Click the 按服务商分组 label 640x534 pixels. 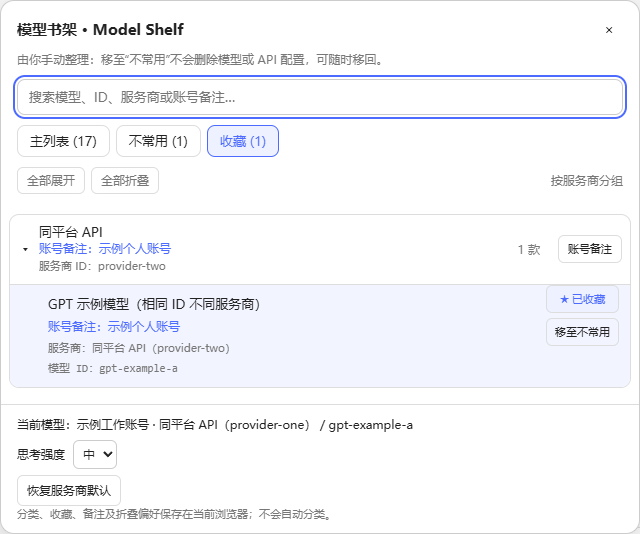pos(587,180)
